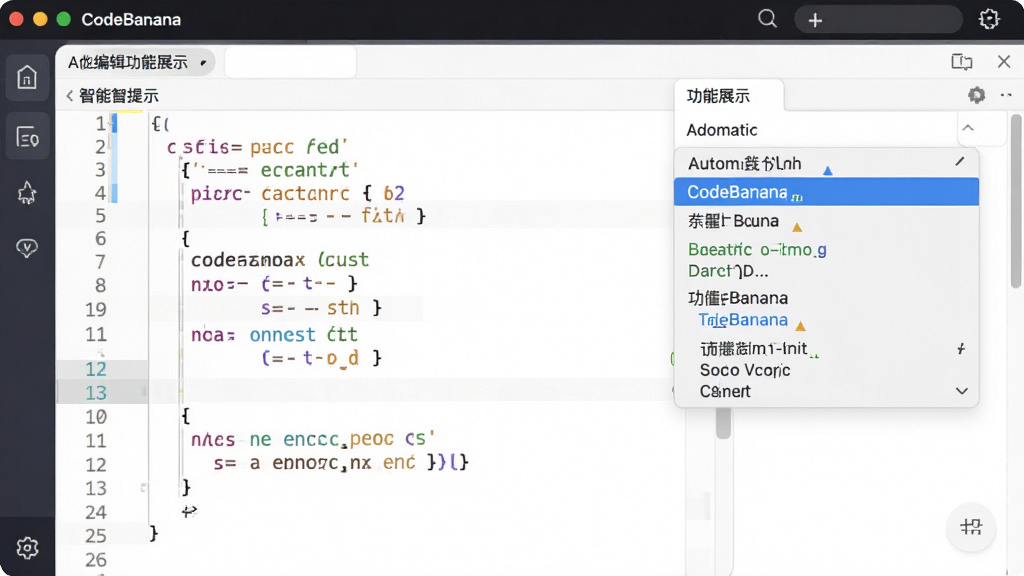Open the list panel icon in sidebar

pyautogui.click(x=27, y=136)
